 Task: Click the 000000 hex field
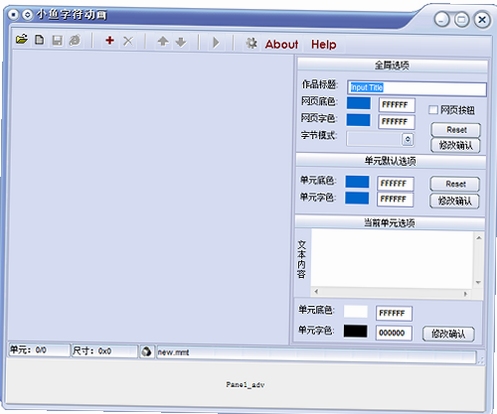[394, 333]
